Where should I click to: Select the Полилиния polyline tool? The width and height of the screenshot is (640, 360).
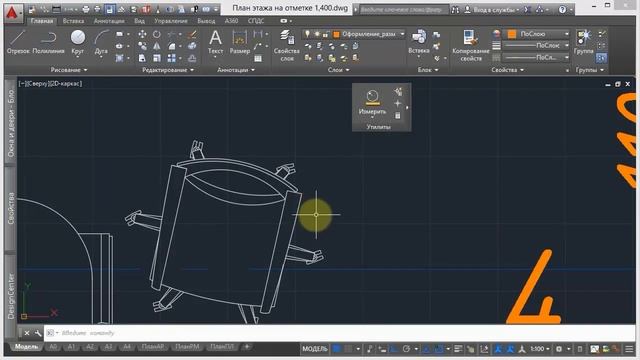click(x=48, y=42)
